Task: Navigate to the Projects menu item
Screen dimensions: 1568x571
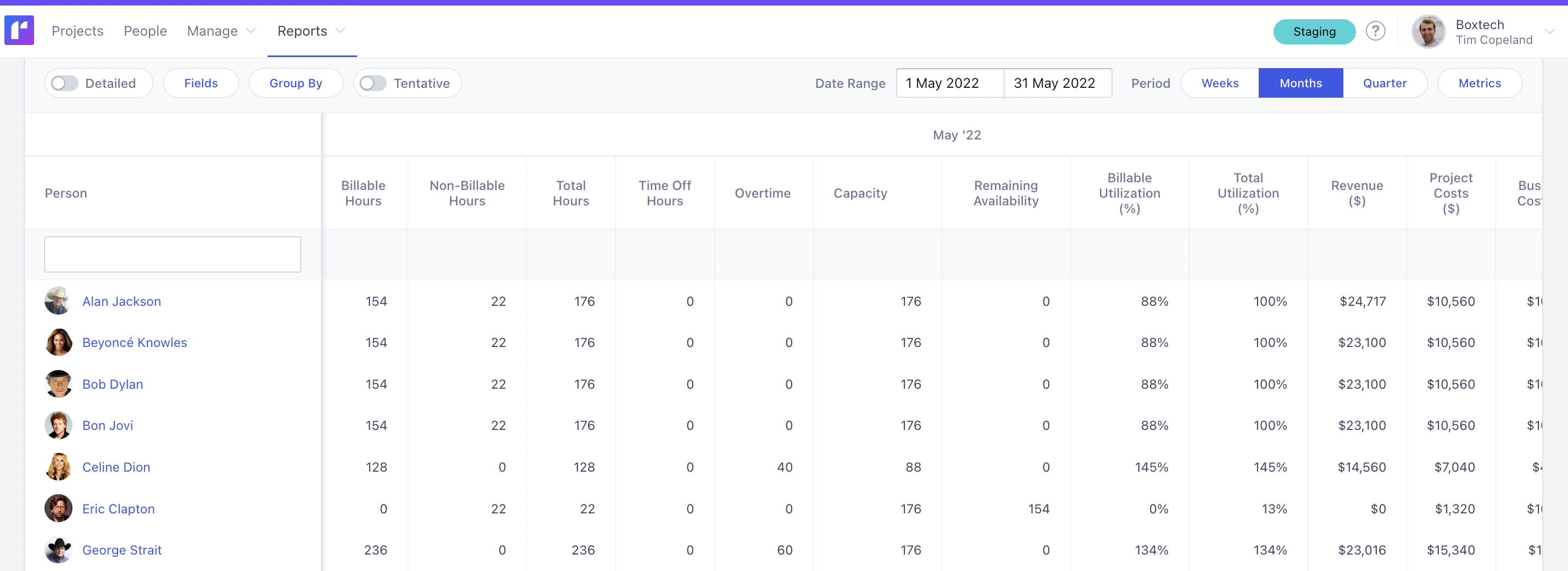Action: pos(77,30)
